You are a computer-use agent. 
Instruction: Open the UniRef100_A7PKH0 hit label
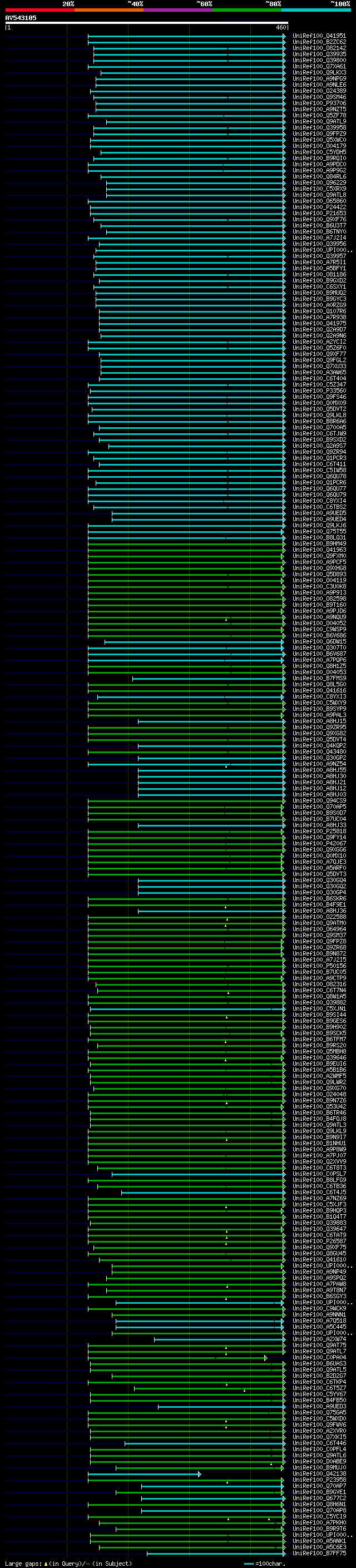coord(319,1522)
